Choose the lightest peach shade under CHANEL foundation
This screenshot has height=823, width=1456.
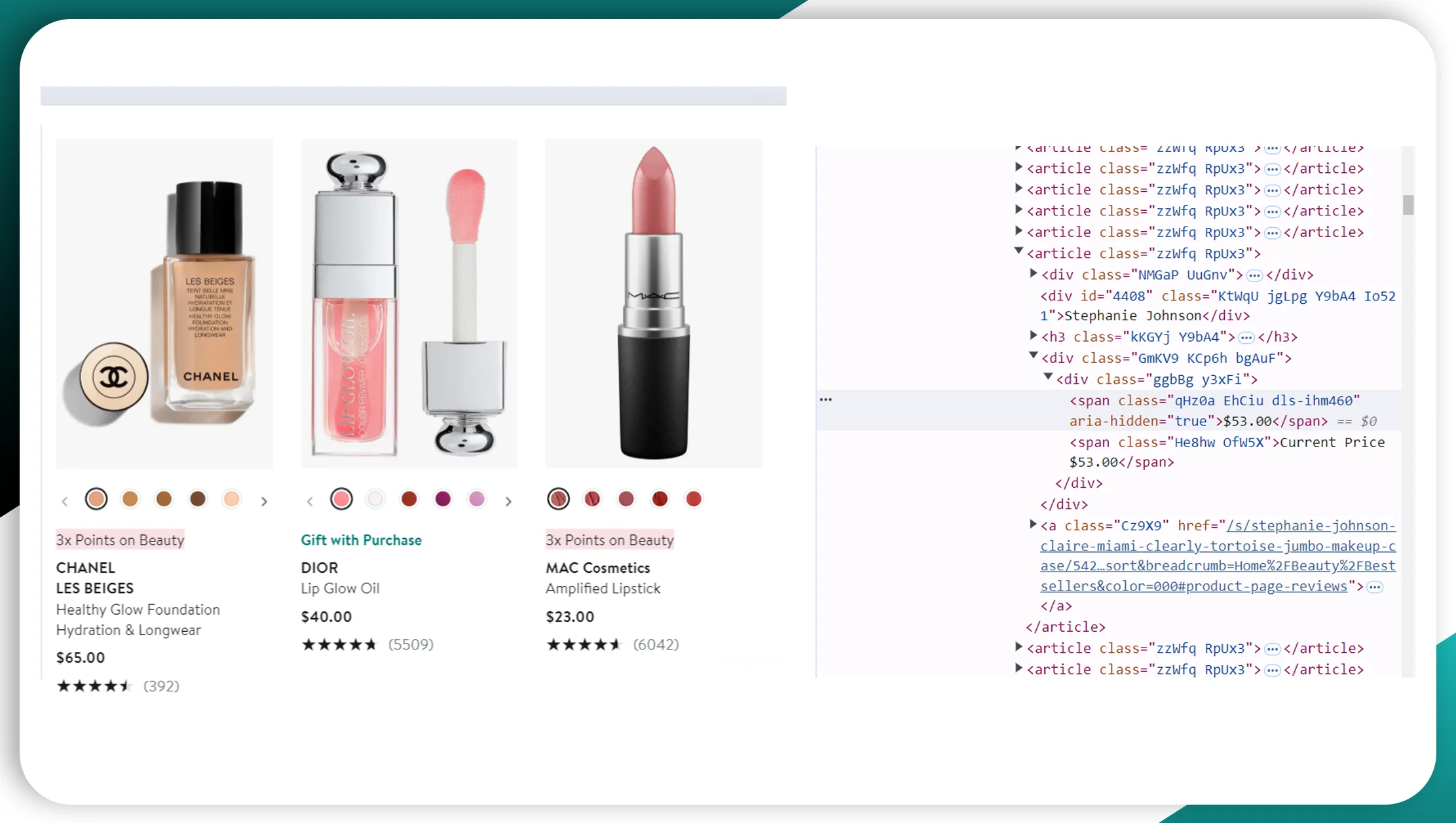coord(232,499)
